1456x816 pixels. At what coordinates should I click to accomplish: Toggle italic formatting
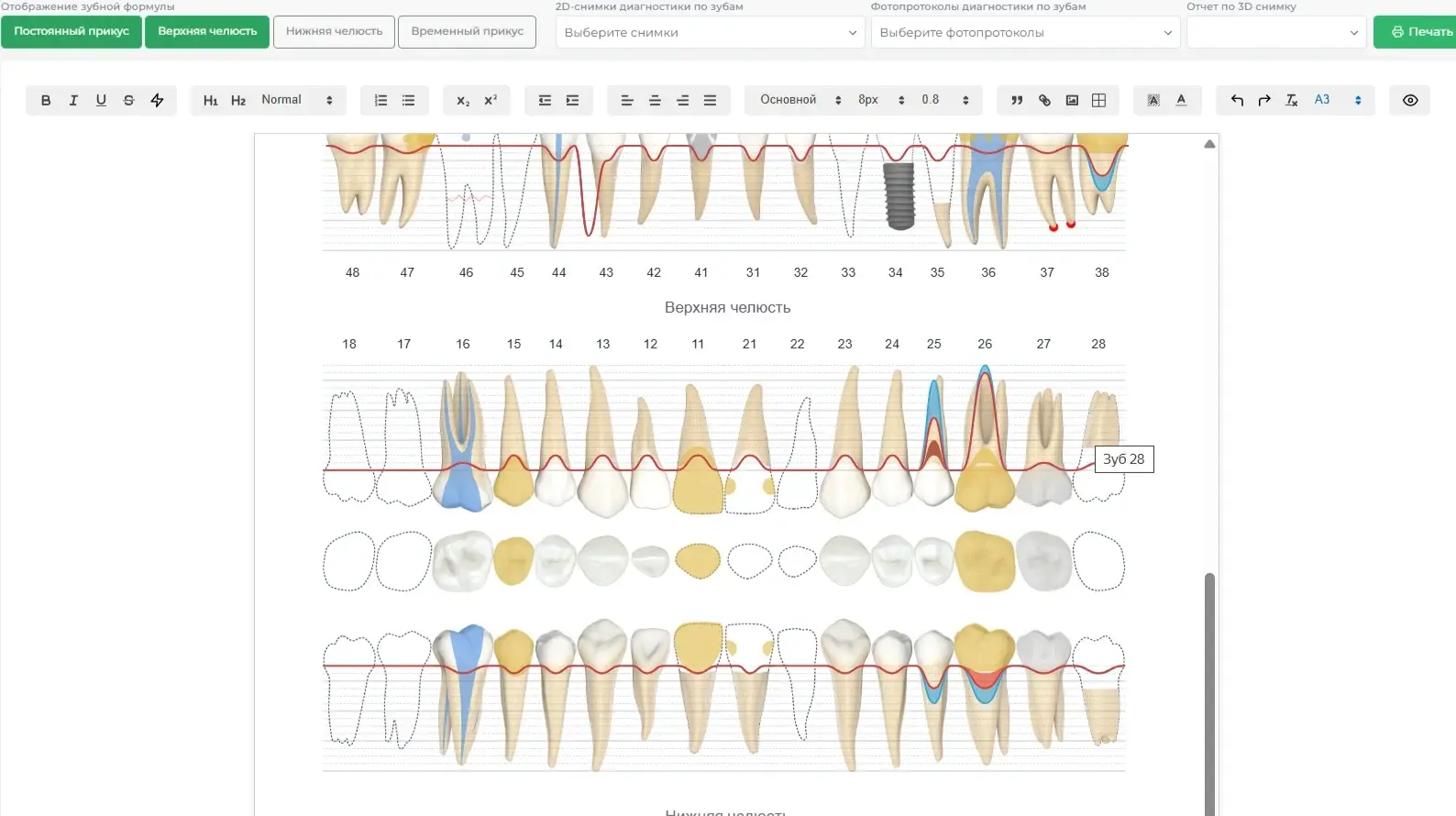(73, 100)
